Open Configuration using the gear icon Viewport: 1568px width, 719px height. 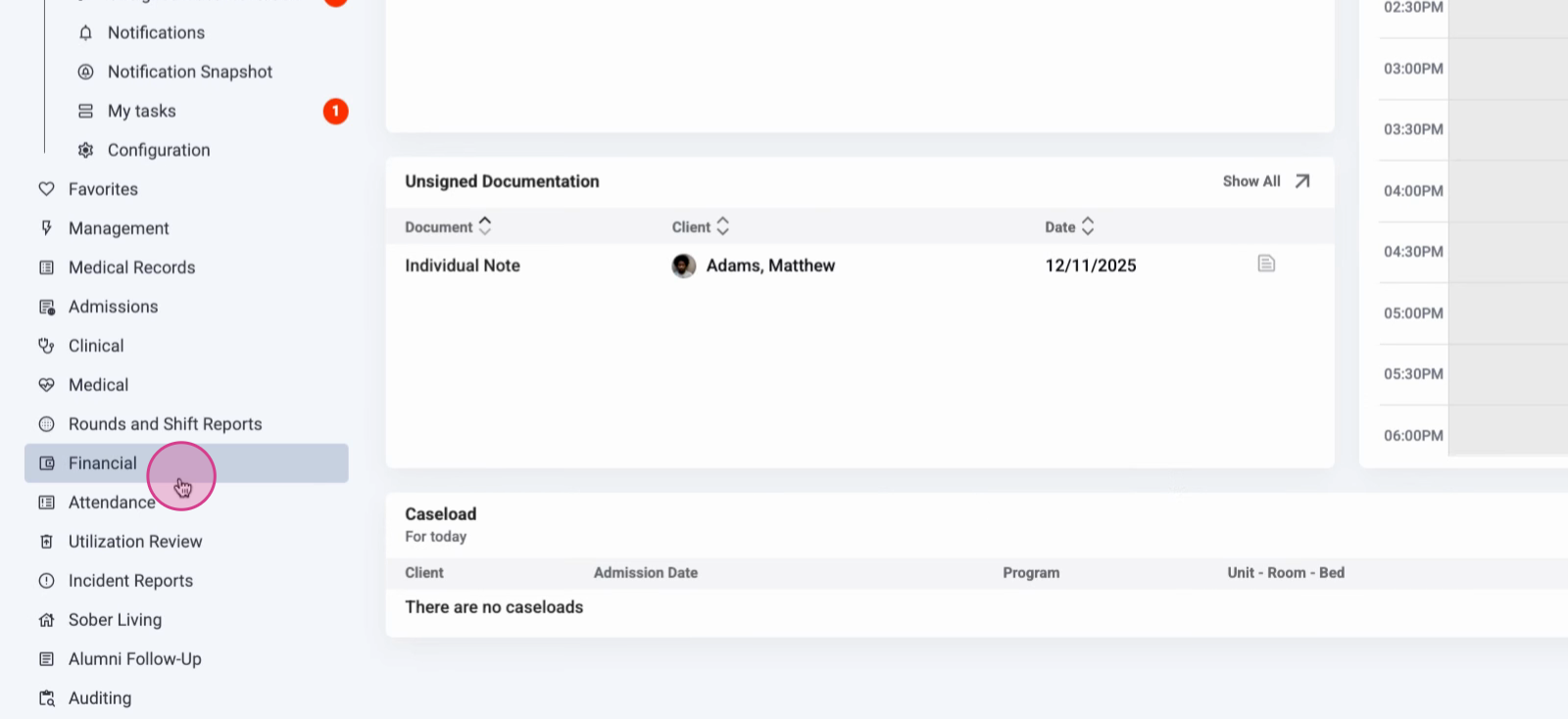pyautogui.click(x=85, y=150)
